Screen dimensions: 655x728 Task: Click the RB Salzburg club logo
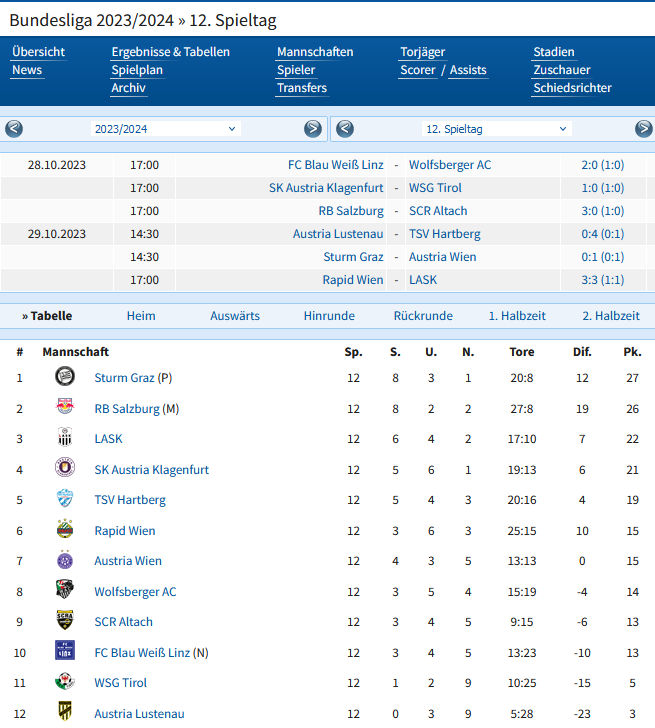coord(65,407)
